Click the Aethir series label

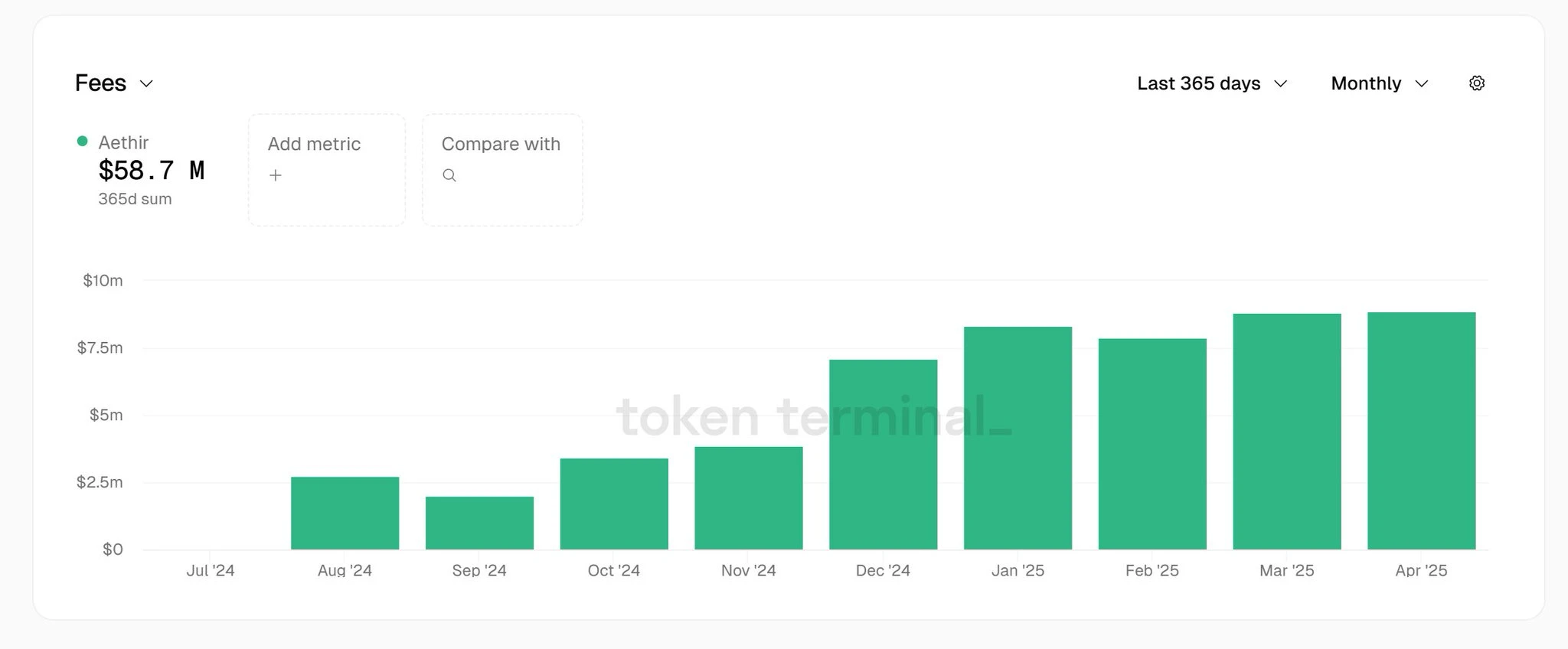pyautogui.click(x=123, y=142)
